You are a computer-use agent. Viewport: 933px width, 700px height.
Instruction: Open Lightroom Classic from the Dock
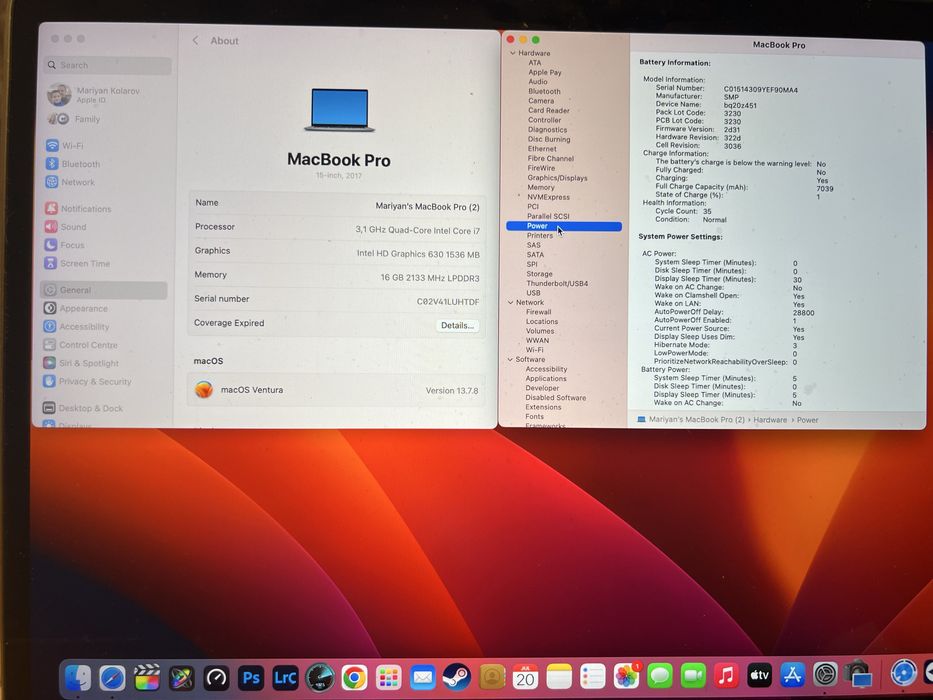[285, 677]
